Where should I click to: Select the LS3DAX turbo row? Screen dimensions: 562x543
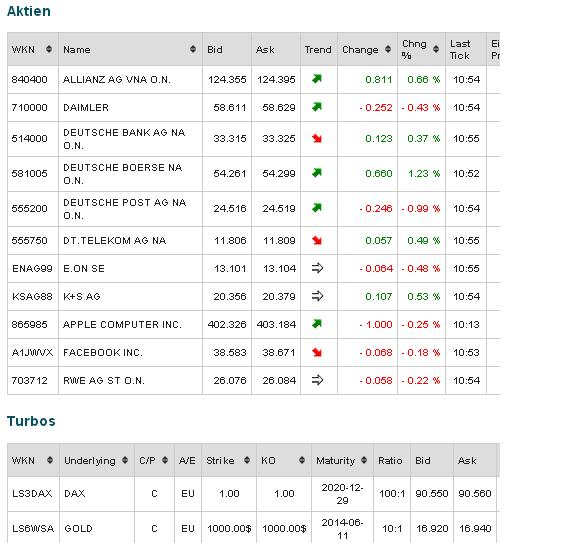pyautogui.click(x=253, y=494)
